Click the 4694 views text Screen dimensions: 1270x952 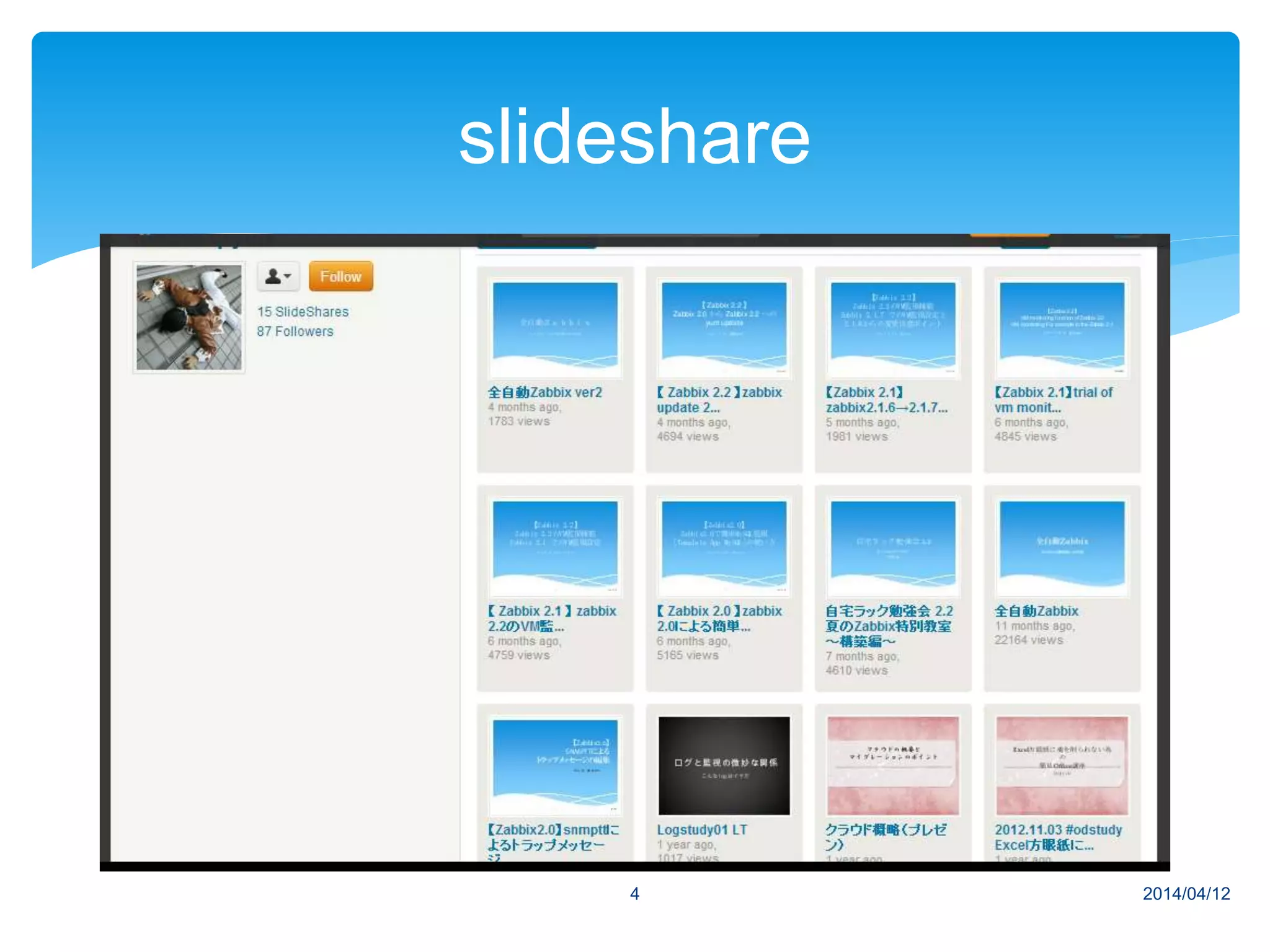click(x=688, y=437)
